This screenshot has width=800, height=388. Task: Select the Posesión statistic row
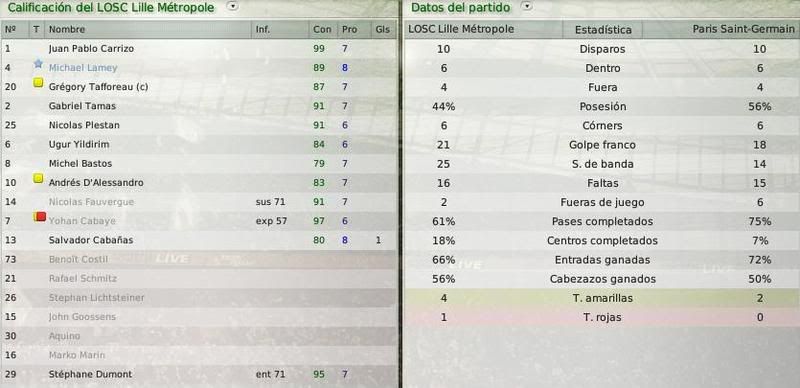click(x=603, y=107)
